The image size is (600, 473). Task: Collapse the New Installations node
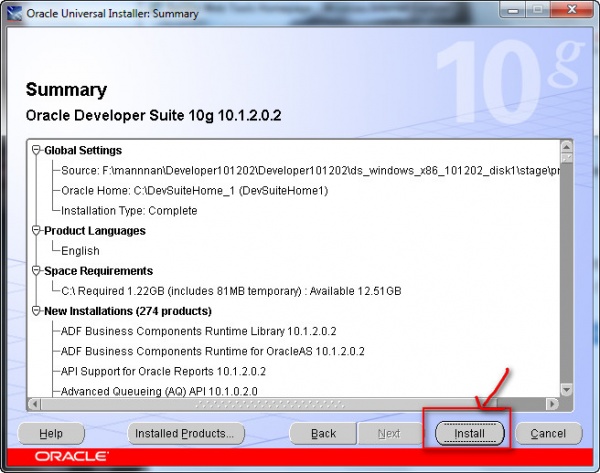(x=36, y=311)
